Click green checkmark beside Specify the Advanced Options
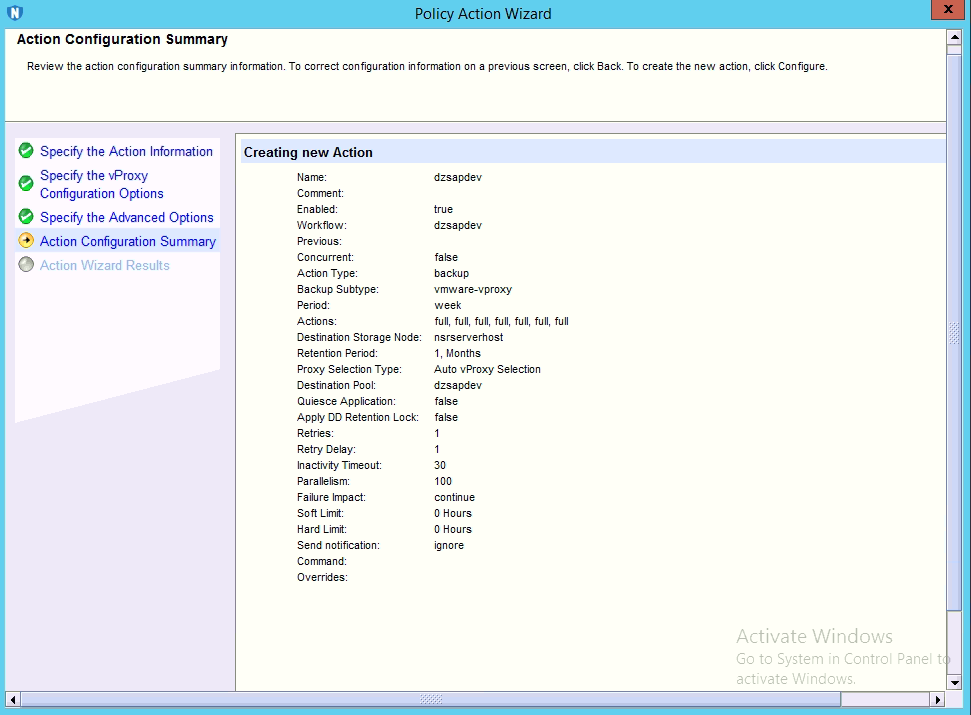This screenshot has height=715, width=971. [x=26, y=217]
